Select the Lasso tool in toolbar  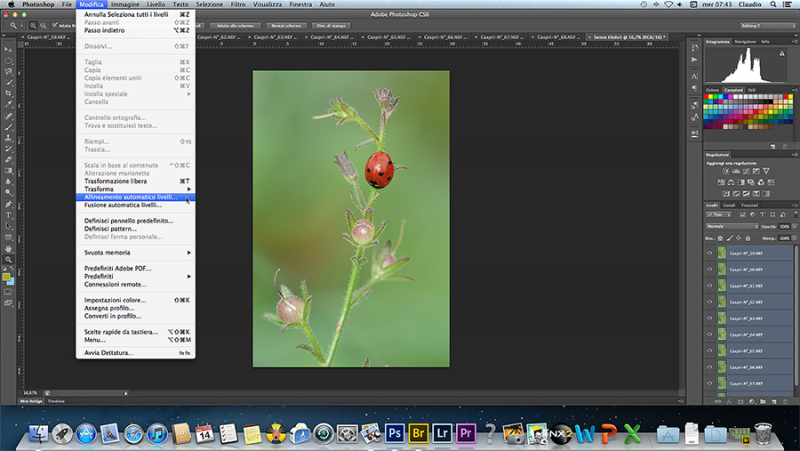8,71
